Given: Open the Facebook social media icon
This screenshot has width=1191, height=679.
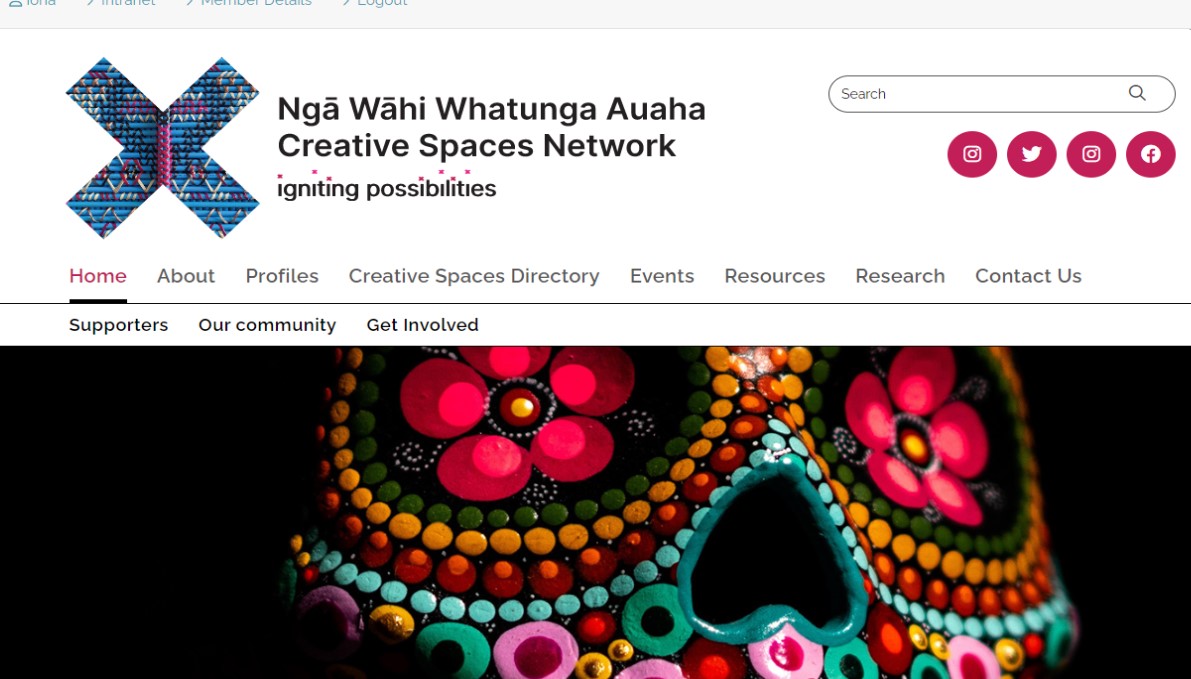Looking at the screenshot, I should [1151, 154].
